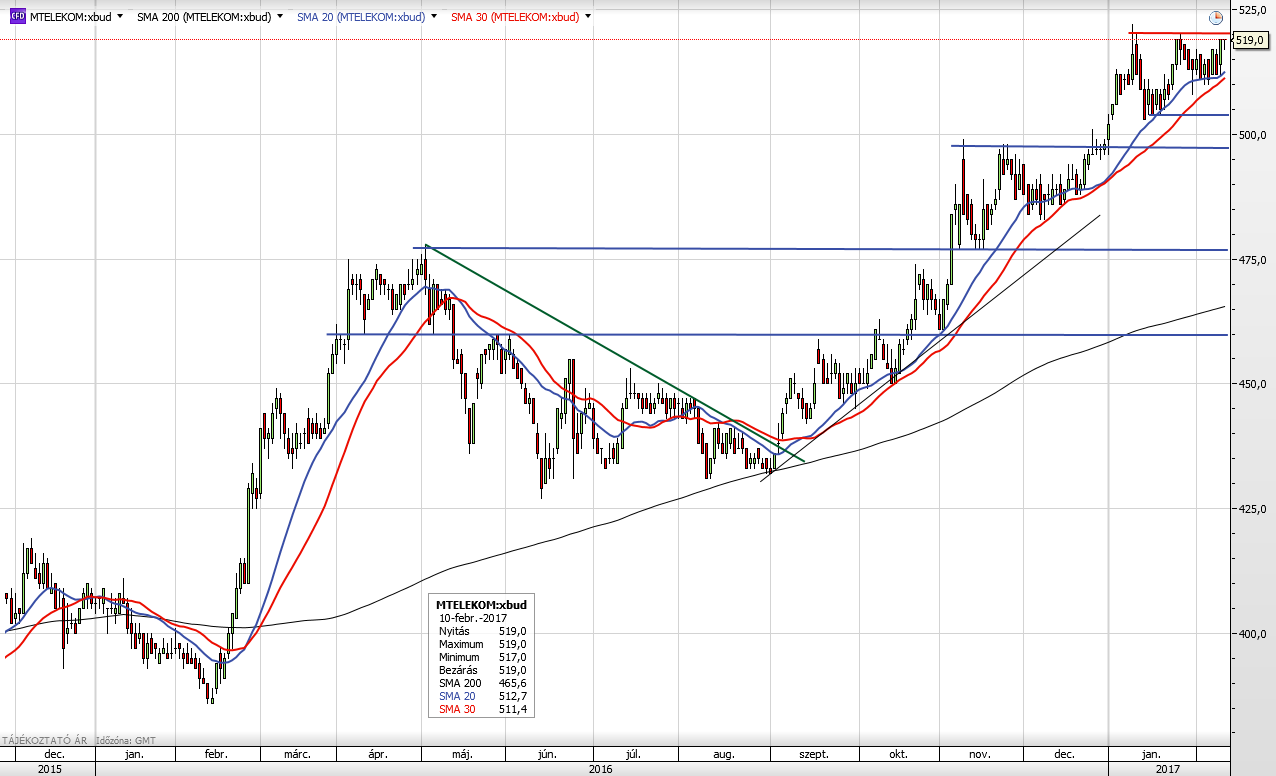1276x776 pixels.
Task: Expand the SMA 200 indicator dropdown arrow
Action: click(279, 17)
